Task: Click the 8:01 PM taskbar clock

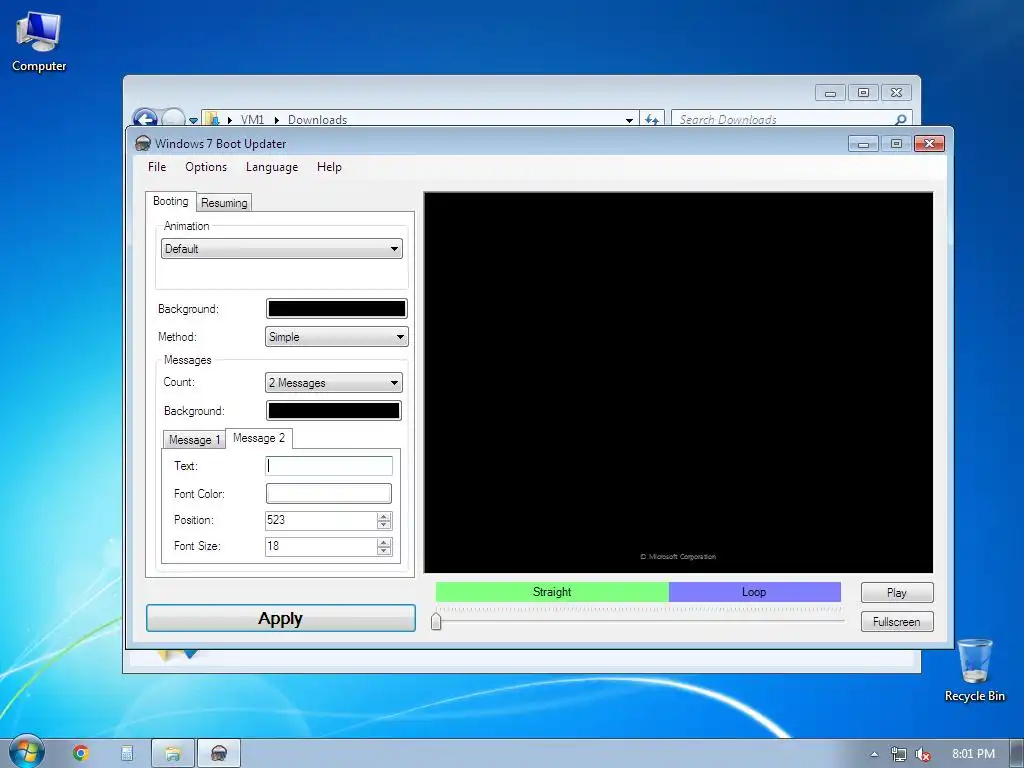Action: pyautogui.click(x=973, y=754)
